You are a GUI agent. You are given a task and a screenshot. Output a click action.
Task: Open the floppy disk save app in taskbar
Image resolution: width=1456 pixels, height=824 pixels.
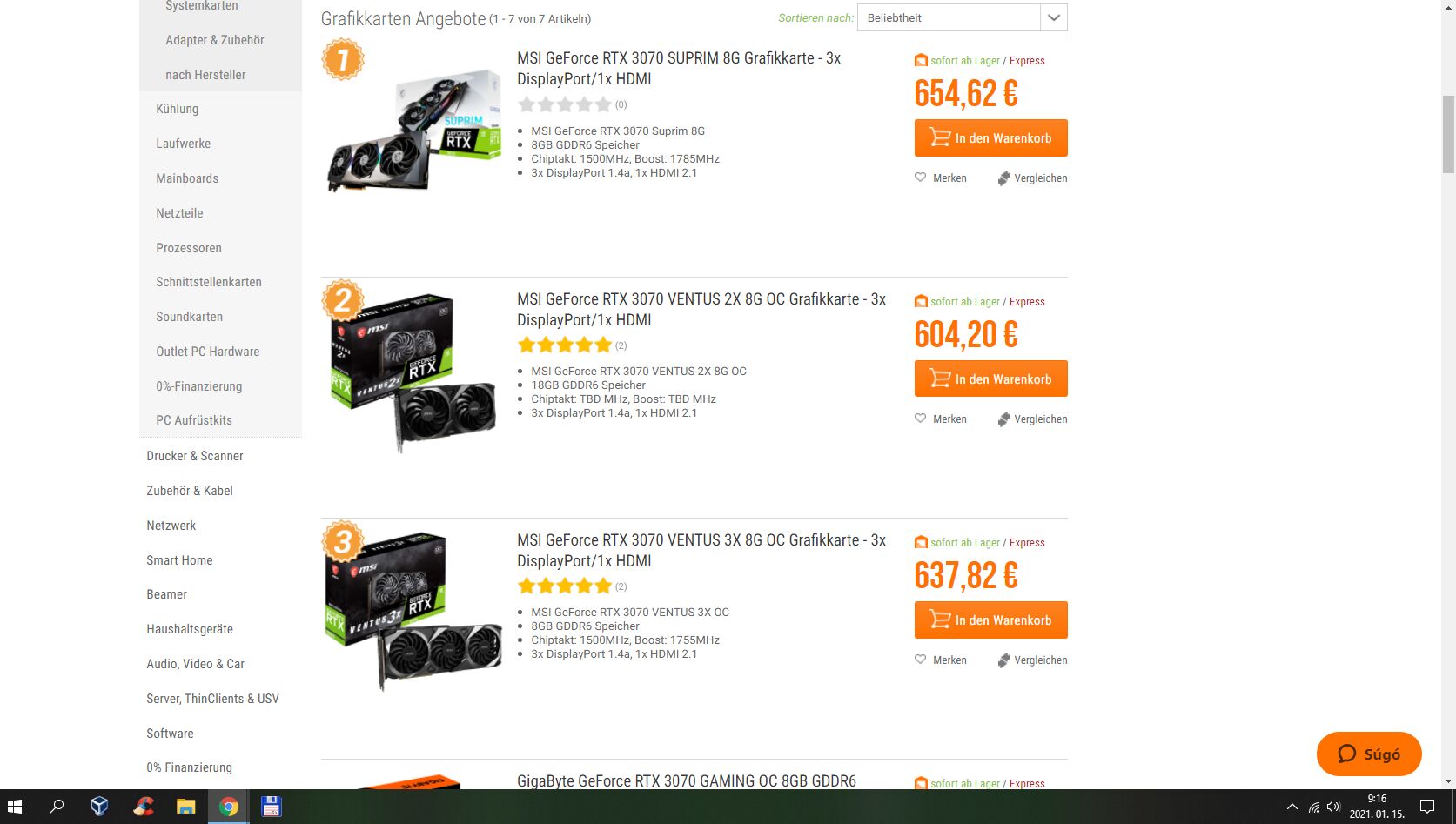click(x=272, y=807)
